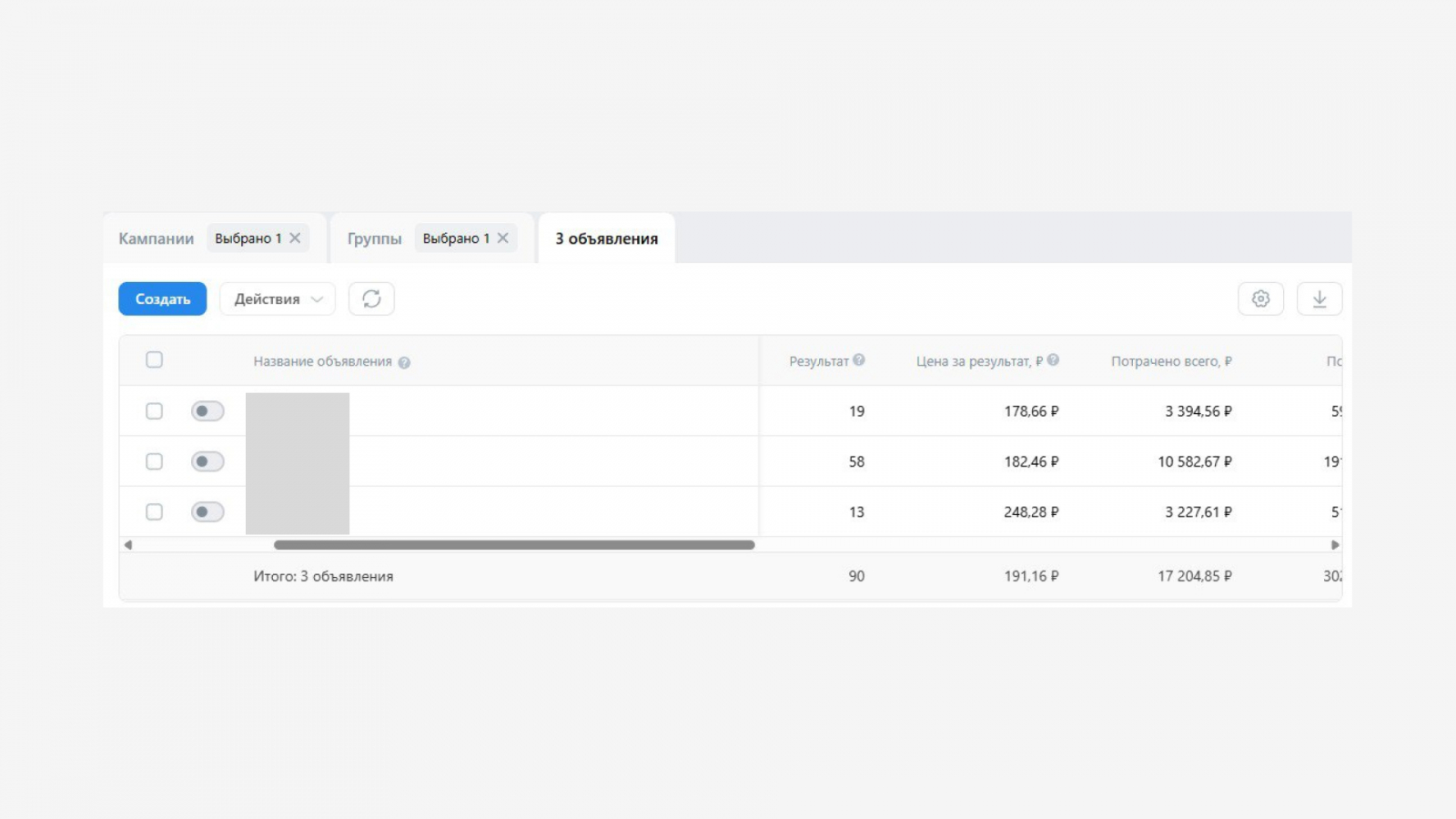Image resolution: width=1456 pixels, height=819 pixels.
Task: Click help icon next to Результат
Action: (x=859, y=360)
